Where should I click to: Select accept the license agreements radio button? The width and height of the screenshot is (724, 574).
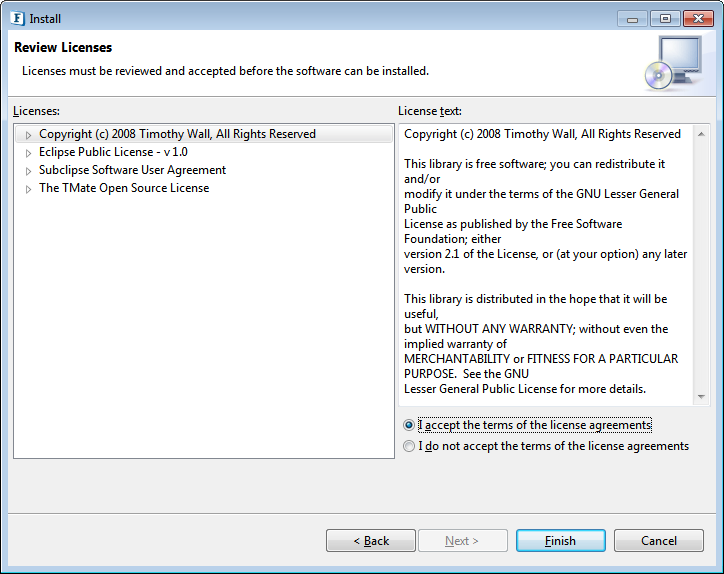pos(409,424)
